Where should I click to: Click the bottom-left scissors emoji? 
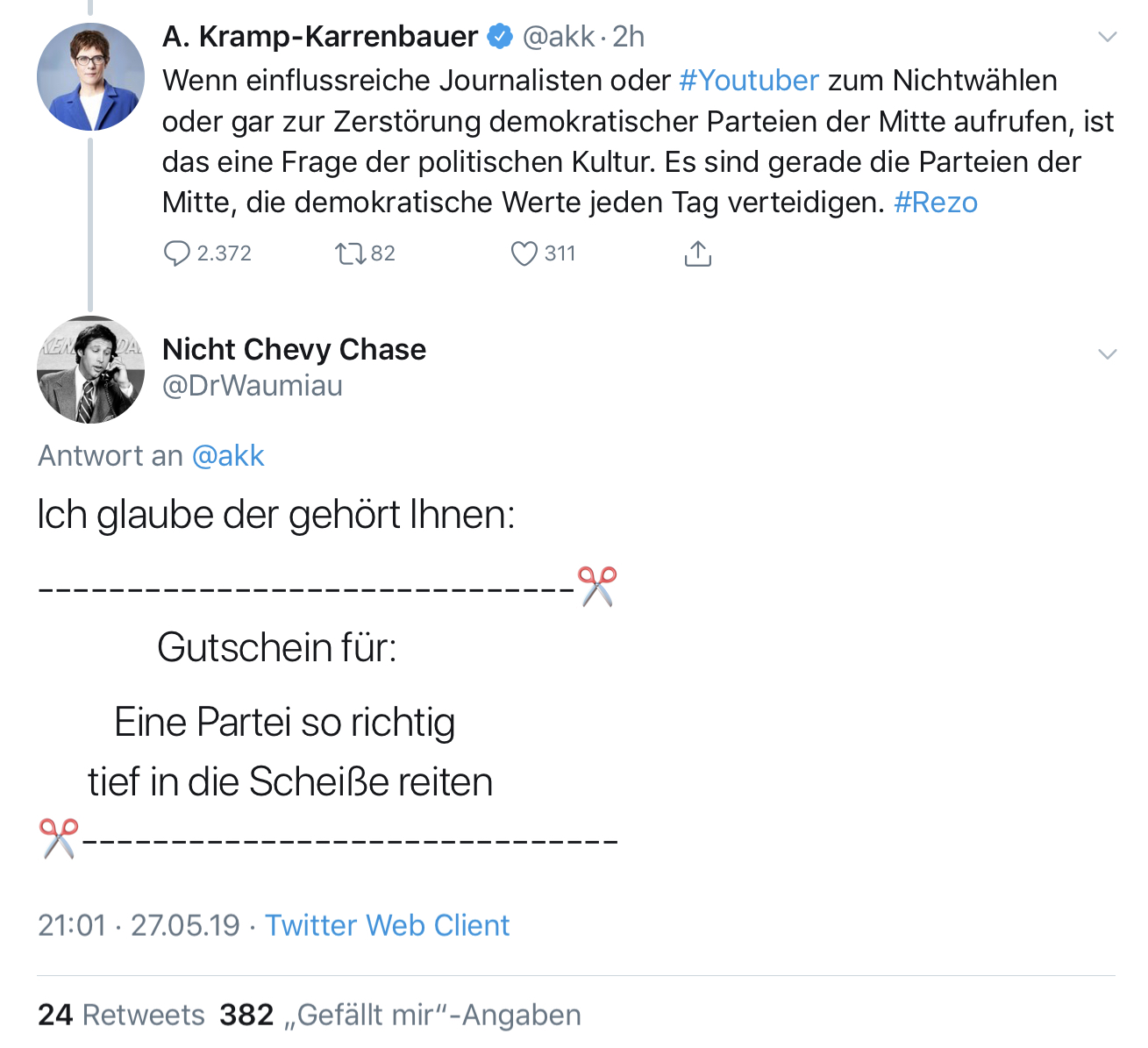(59, 838)
